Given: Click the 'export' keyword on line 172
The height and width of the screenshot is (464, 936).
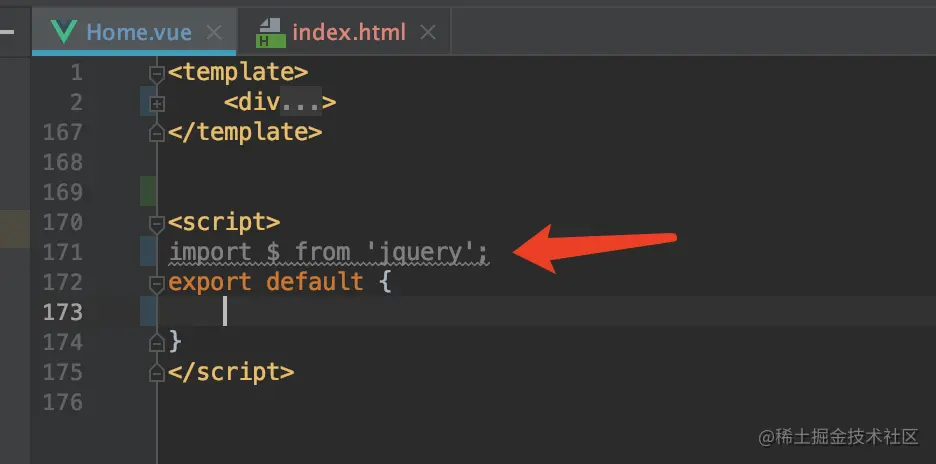Looking at the screenshot, I should point(210,282).
